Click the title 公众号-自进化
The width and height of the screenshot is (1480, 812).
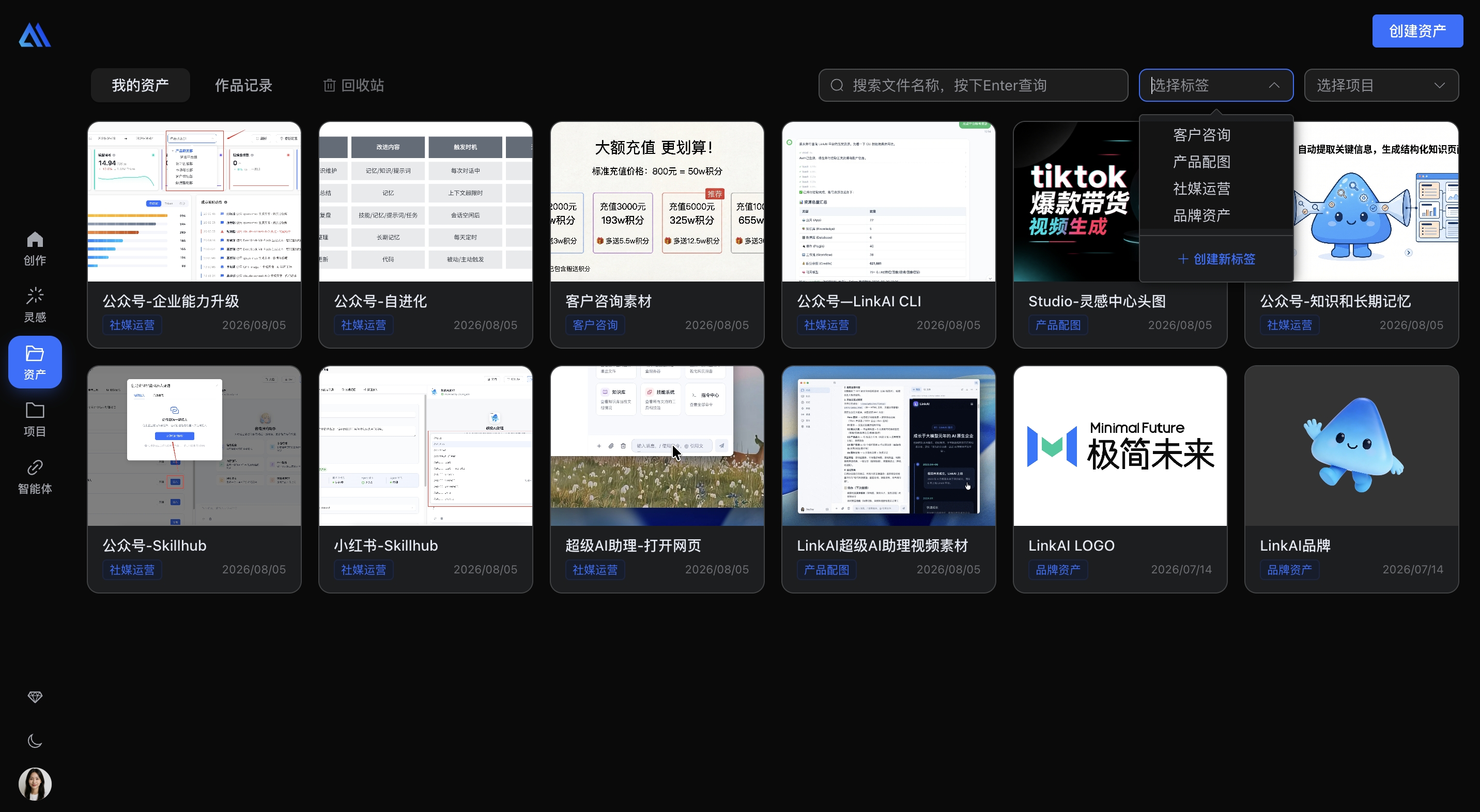click(x=380, y=301)
